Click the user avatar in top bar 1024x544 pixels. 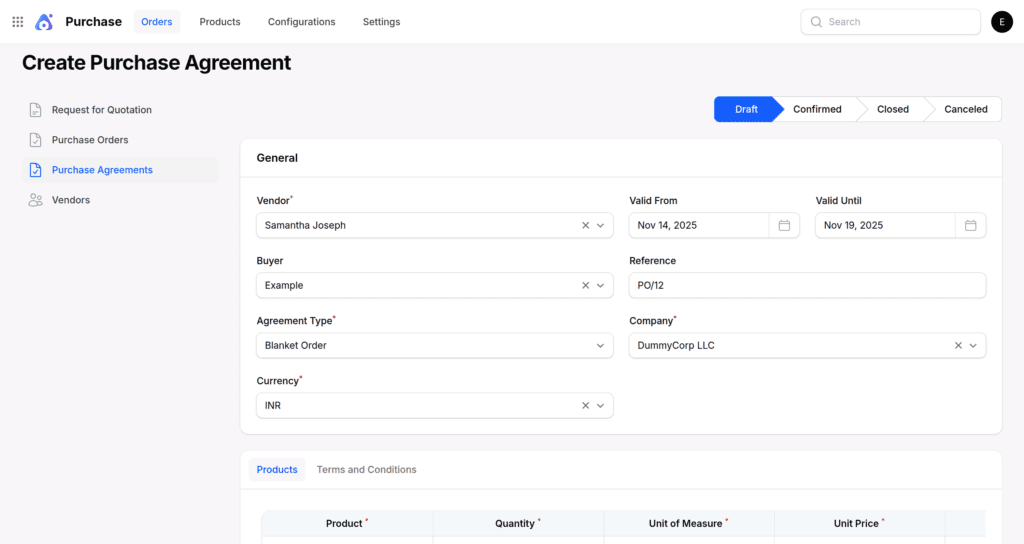(x=1001, y=22)
